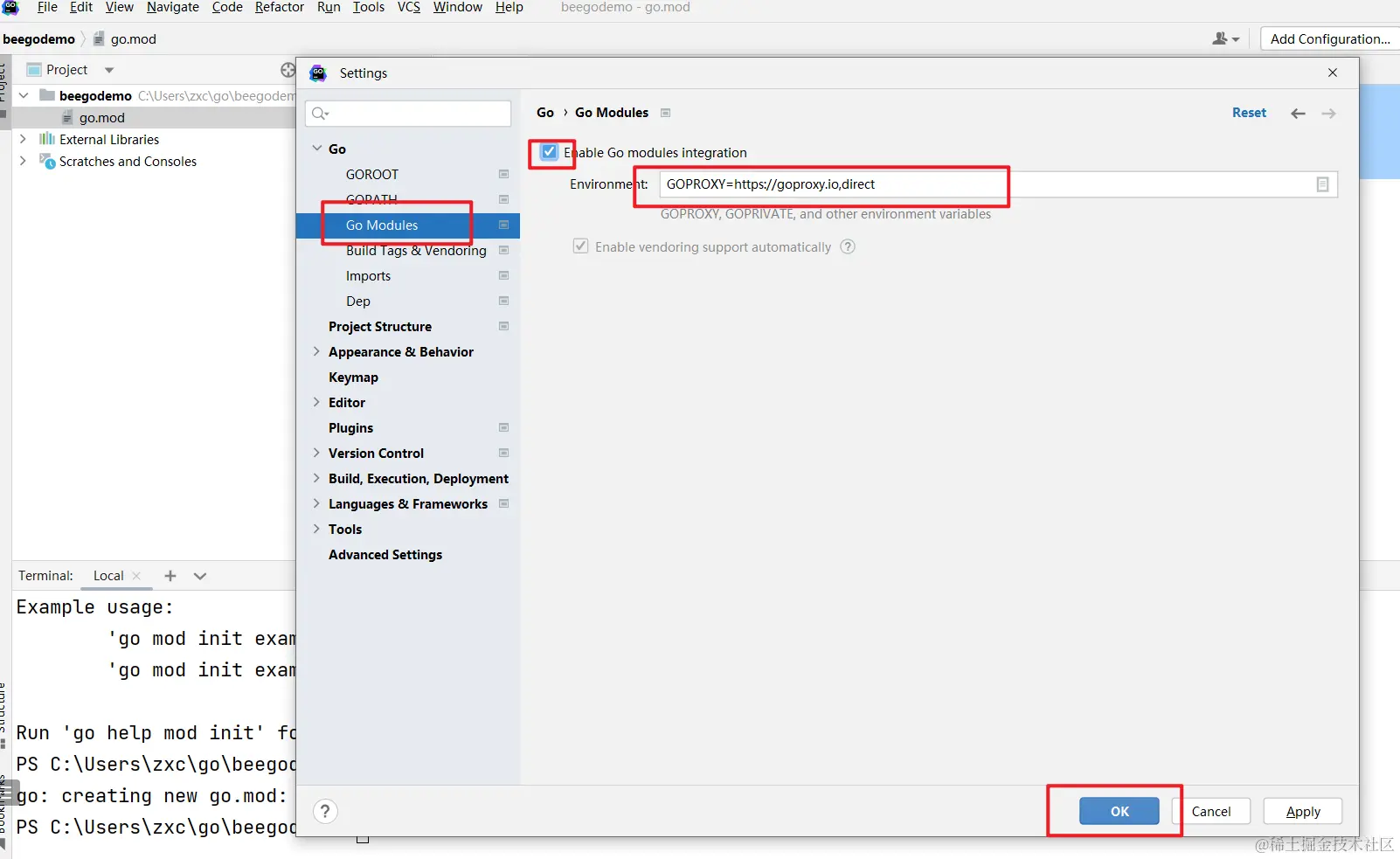Toggle Enable vendoring support automatically checkbox
The image size is (1400, 859).
580,246
